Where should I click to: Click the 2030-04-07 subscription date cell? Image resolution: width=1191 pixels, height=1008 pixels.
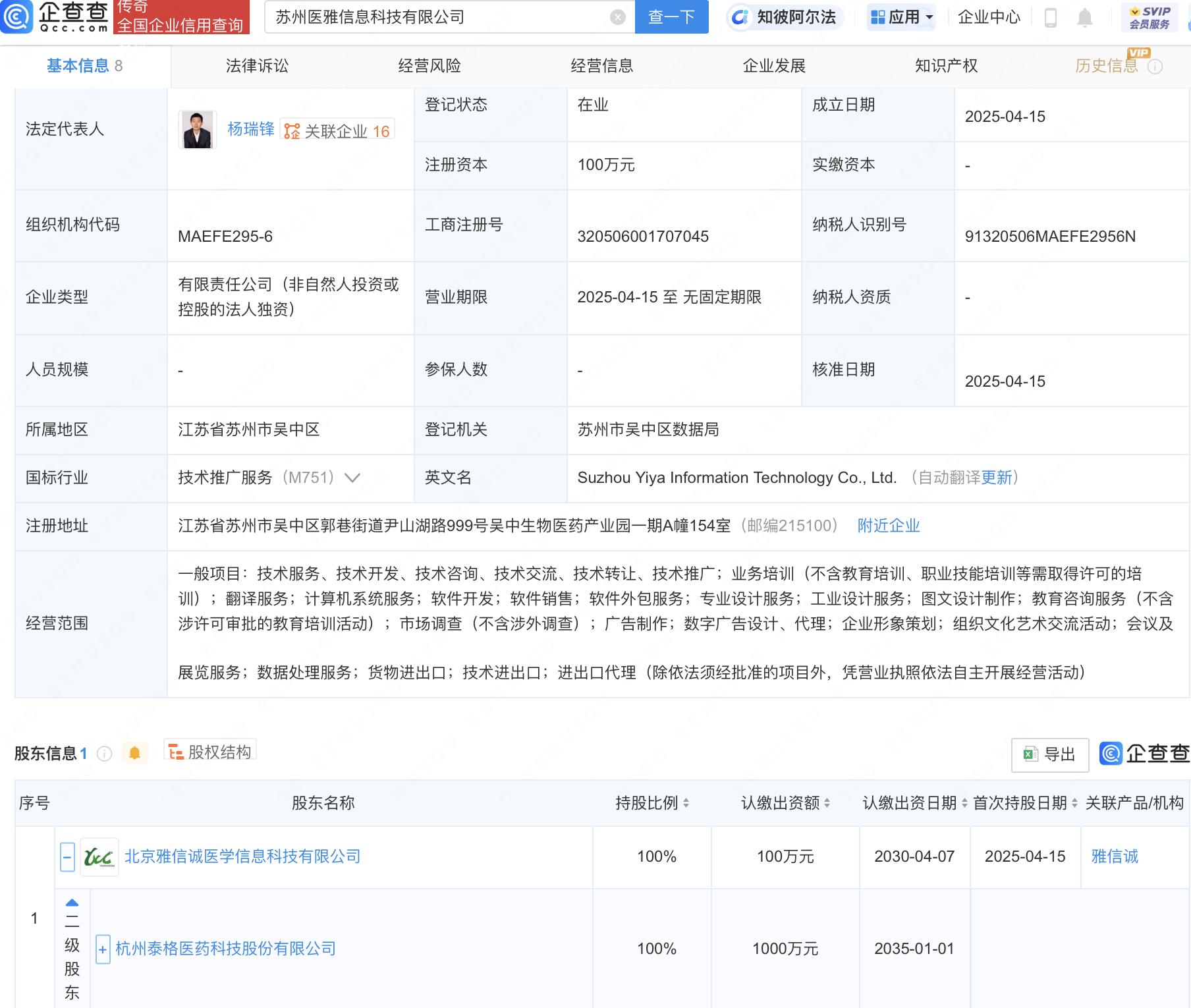[x=914, y=856]
